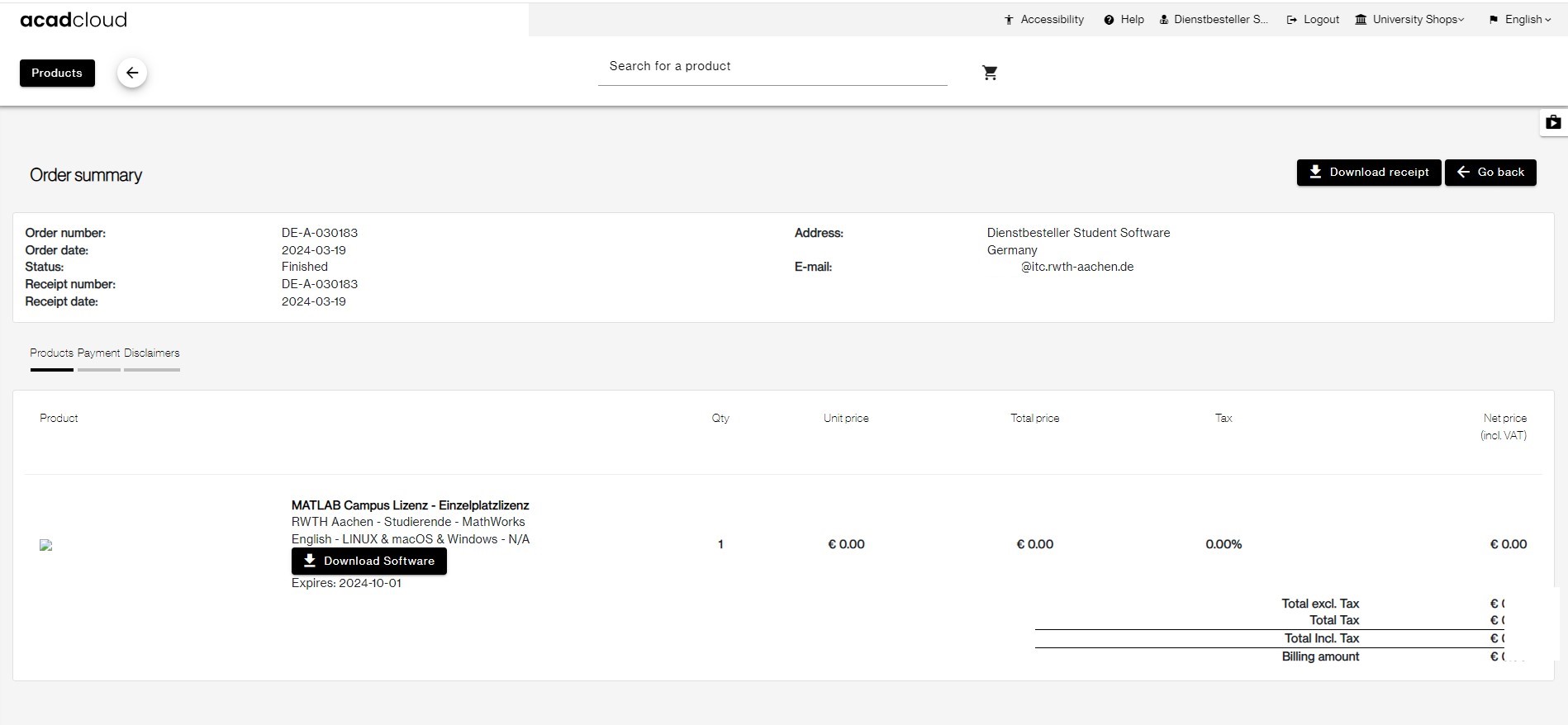Switch to the Disclaimers tab
The width and height of the screenshot is (1568, 725).
point(151,353)
